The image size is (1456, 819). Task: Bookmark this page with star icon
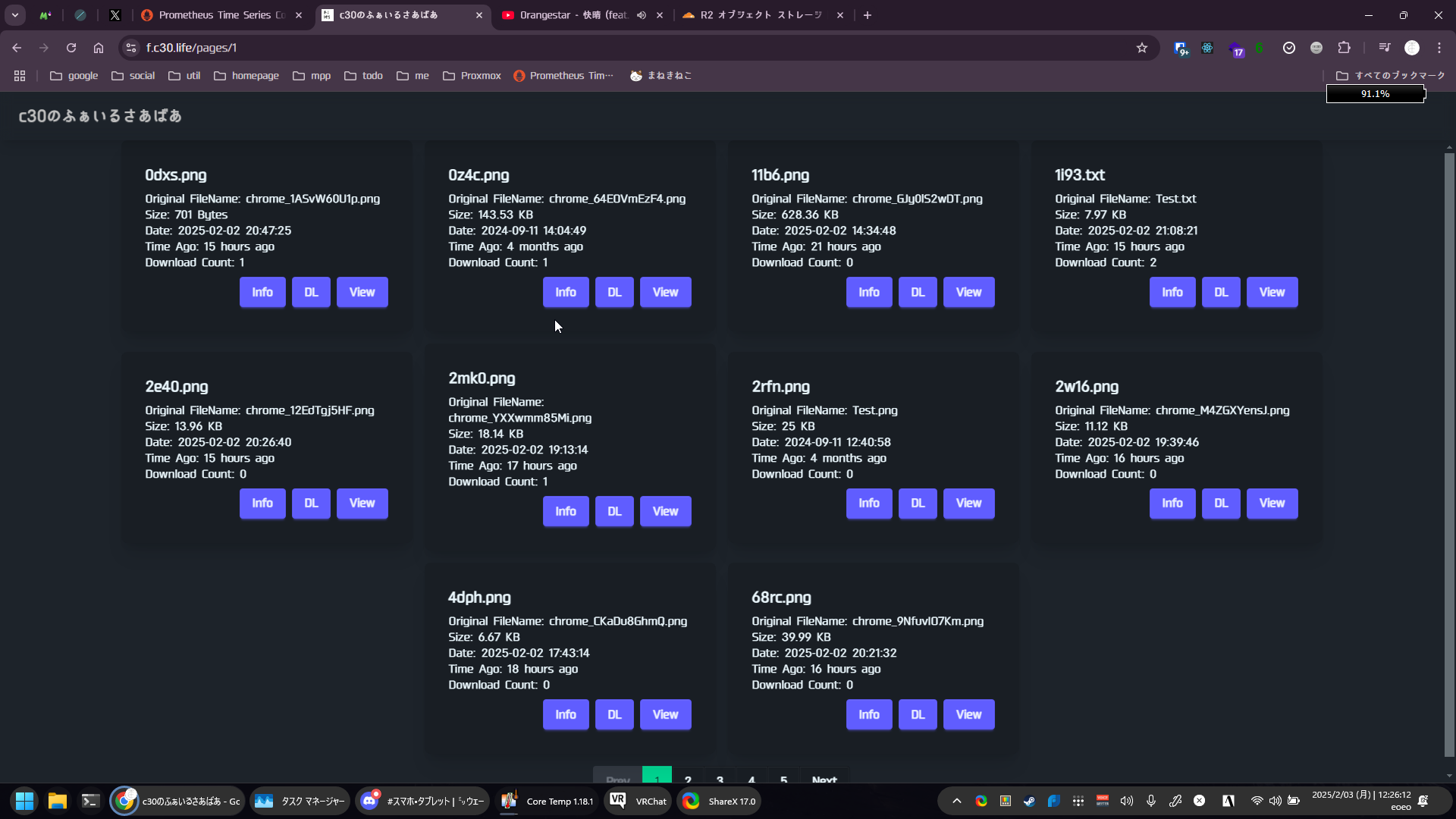1142,48
